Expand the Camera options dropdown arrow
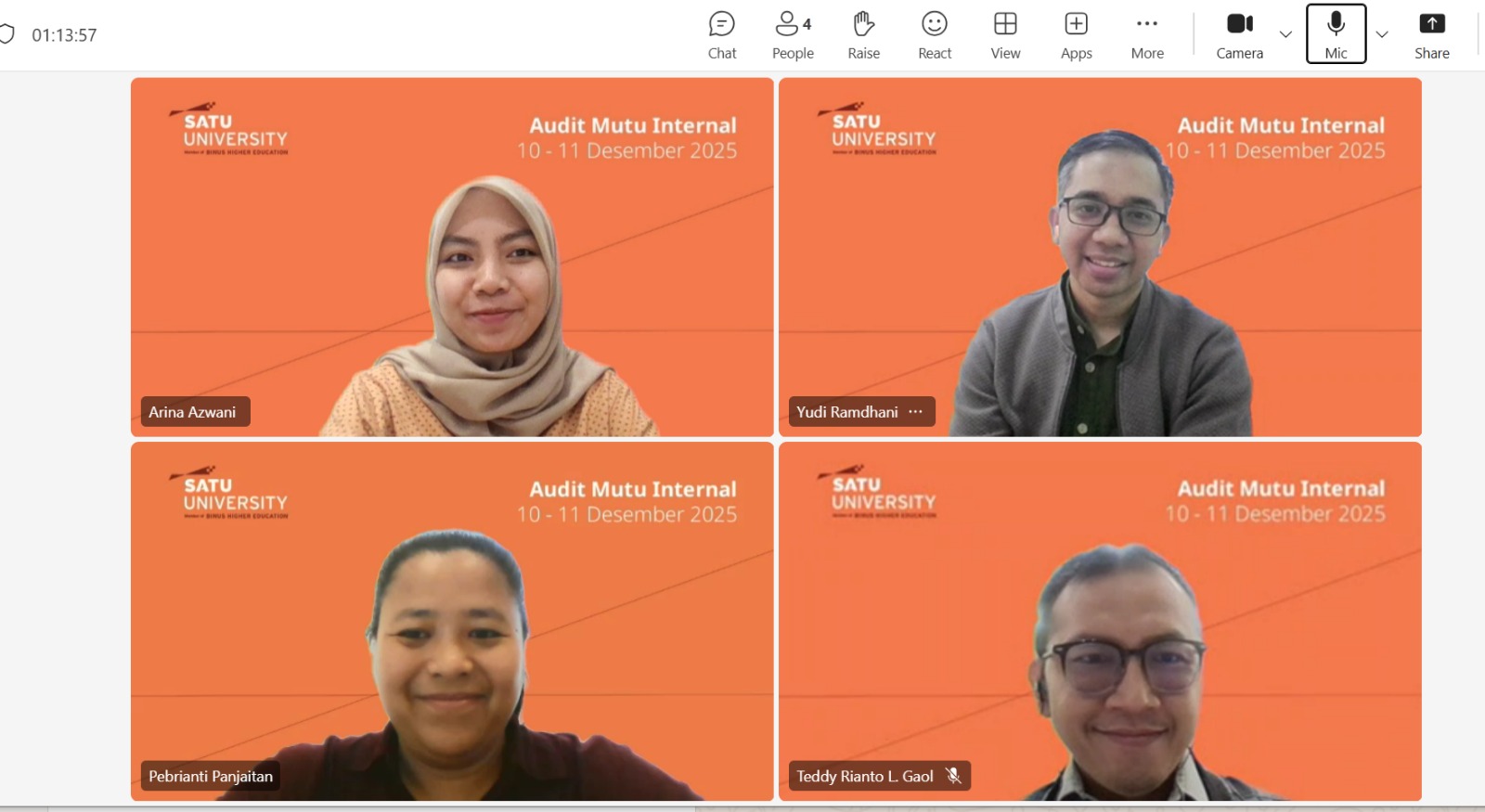 pyautogui.click(x=1285, y=34)
